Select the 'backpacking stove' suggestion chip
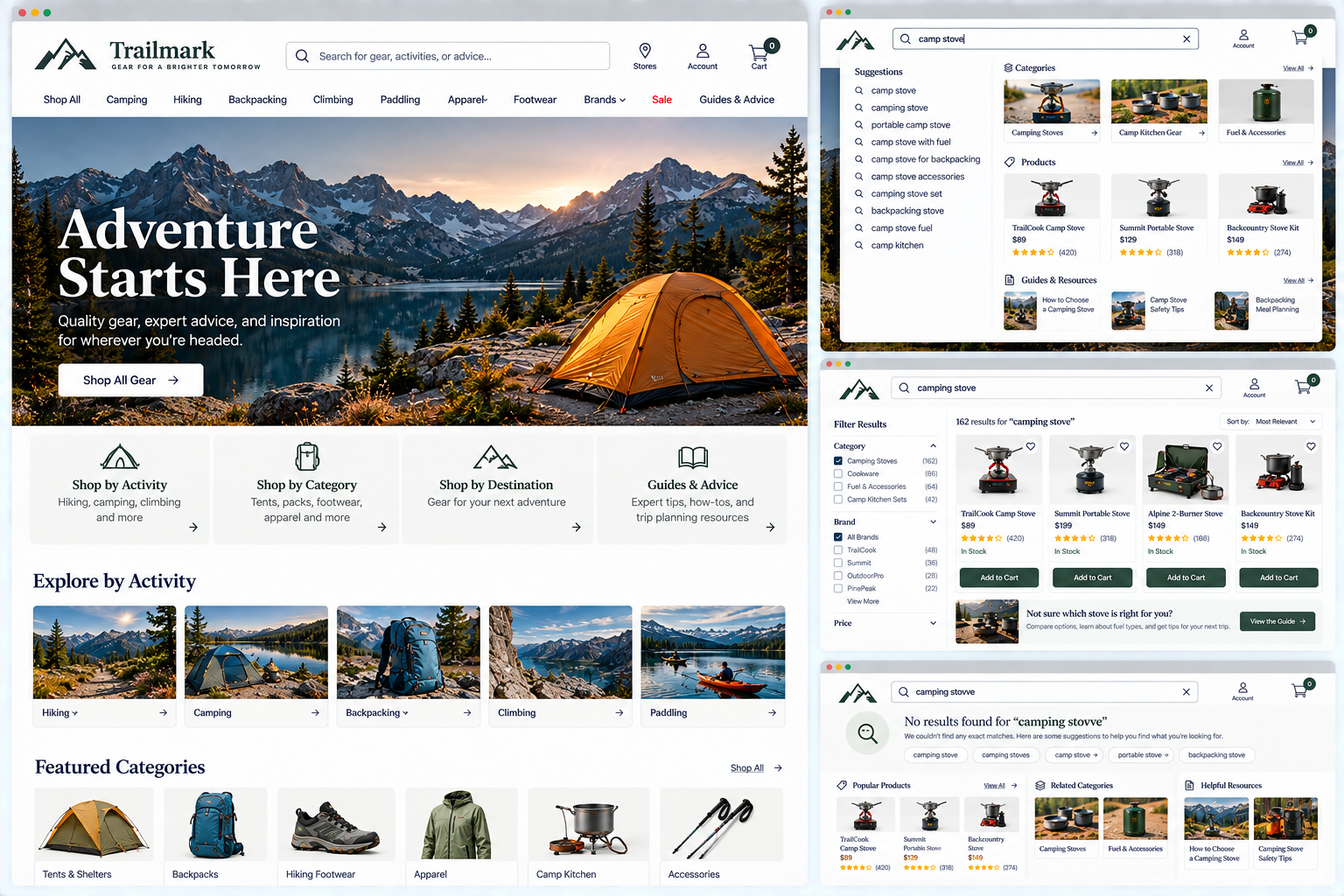Image resolution: width=1344 pixels, height=896 pixels. 1216,755
